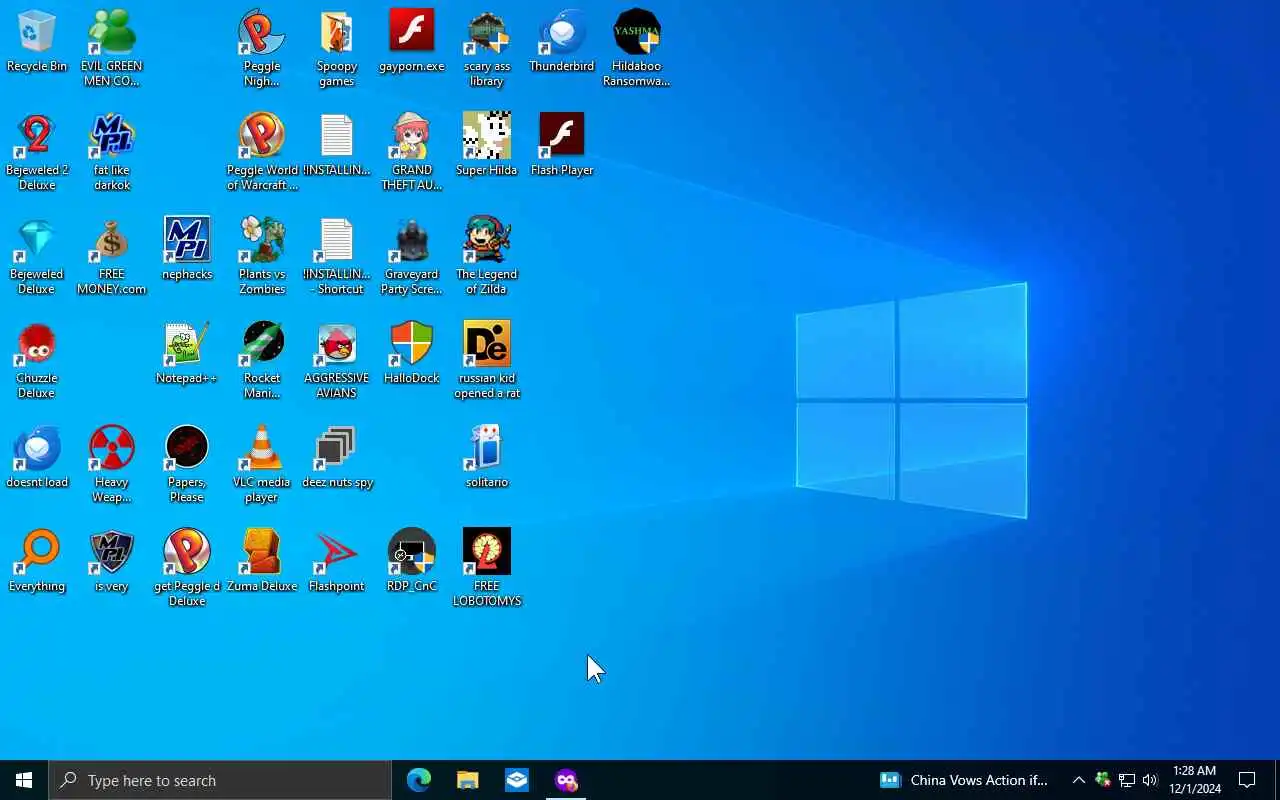The width and height of the screenshot is (1280, 800).
Task: Open the green tray application icon
Action: [1103, 780]
